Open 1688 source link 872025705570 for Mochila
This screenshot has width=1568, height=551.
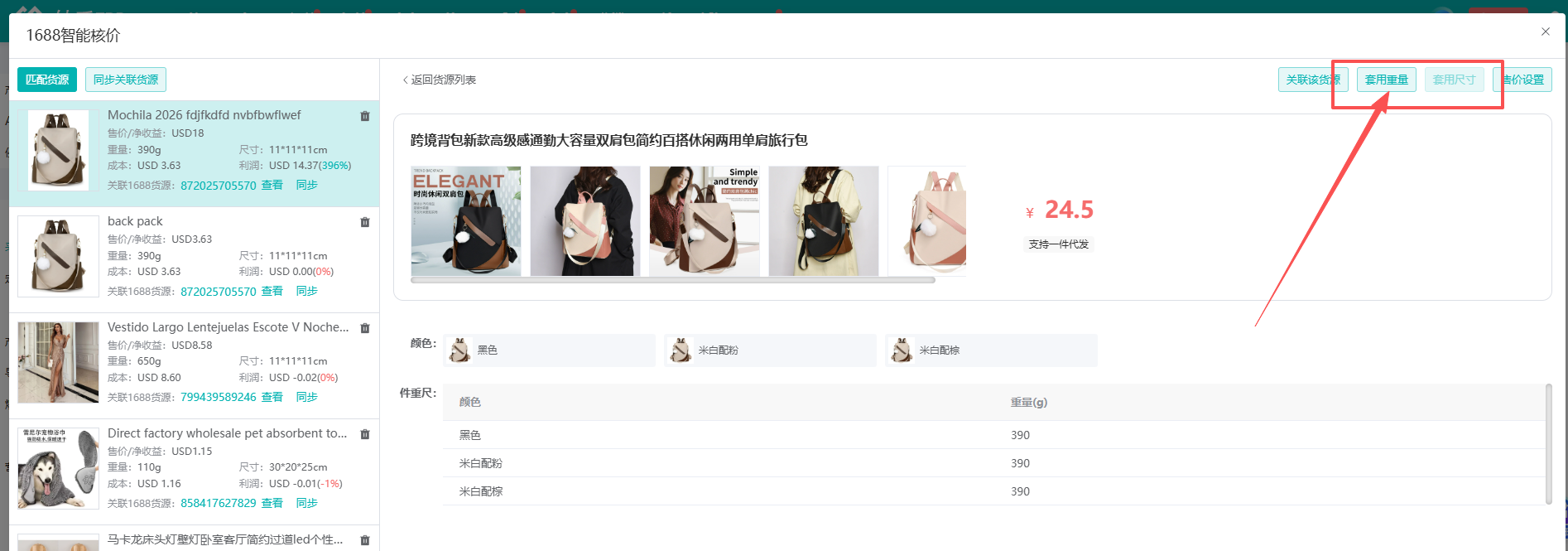pos(219,186)
